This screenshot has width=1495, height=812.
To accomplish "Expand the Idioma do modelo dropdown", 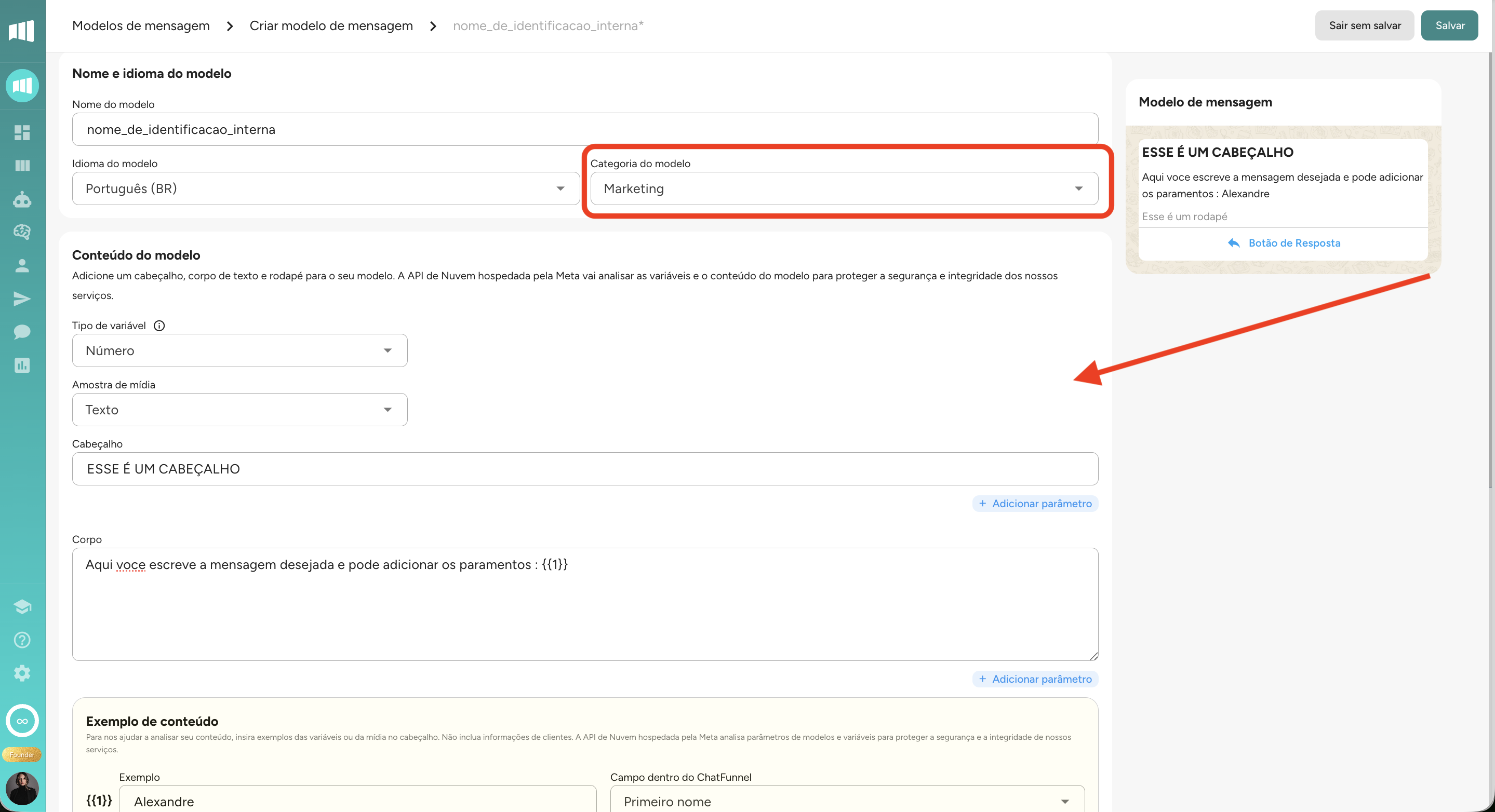I will pyautogui.click(x=326, y=188).
